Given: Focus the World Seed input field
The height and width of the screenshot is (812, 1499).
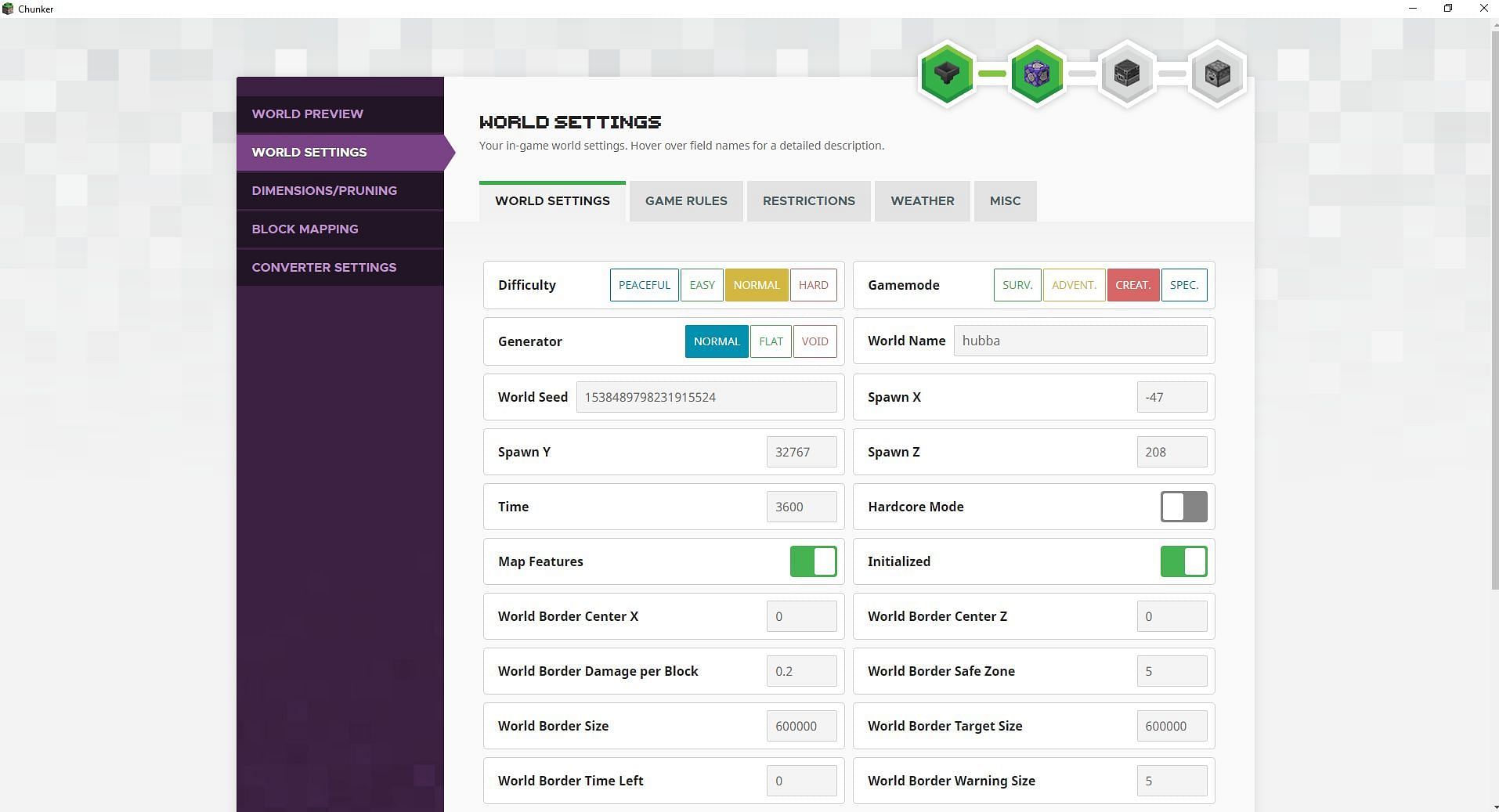Looking at the screenshot, I should 706,397.
